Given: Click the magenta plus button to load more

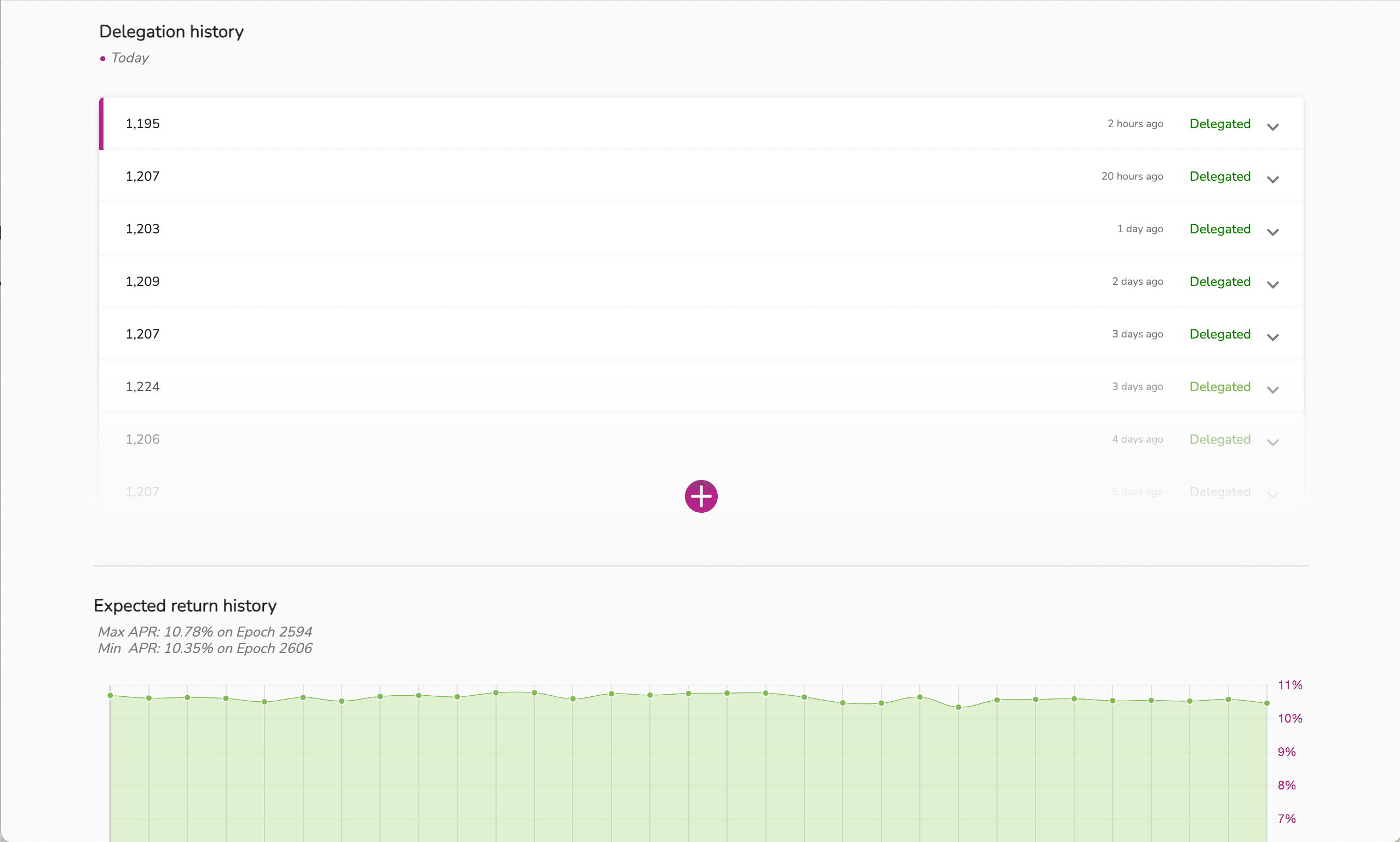Looking at the screenshot, I should pyautogui.click(x=701, y=496).
